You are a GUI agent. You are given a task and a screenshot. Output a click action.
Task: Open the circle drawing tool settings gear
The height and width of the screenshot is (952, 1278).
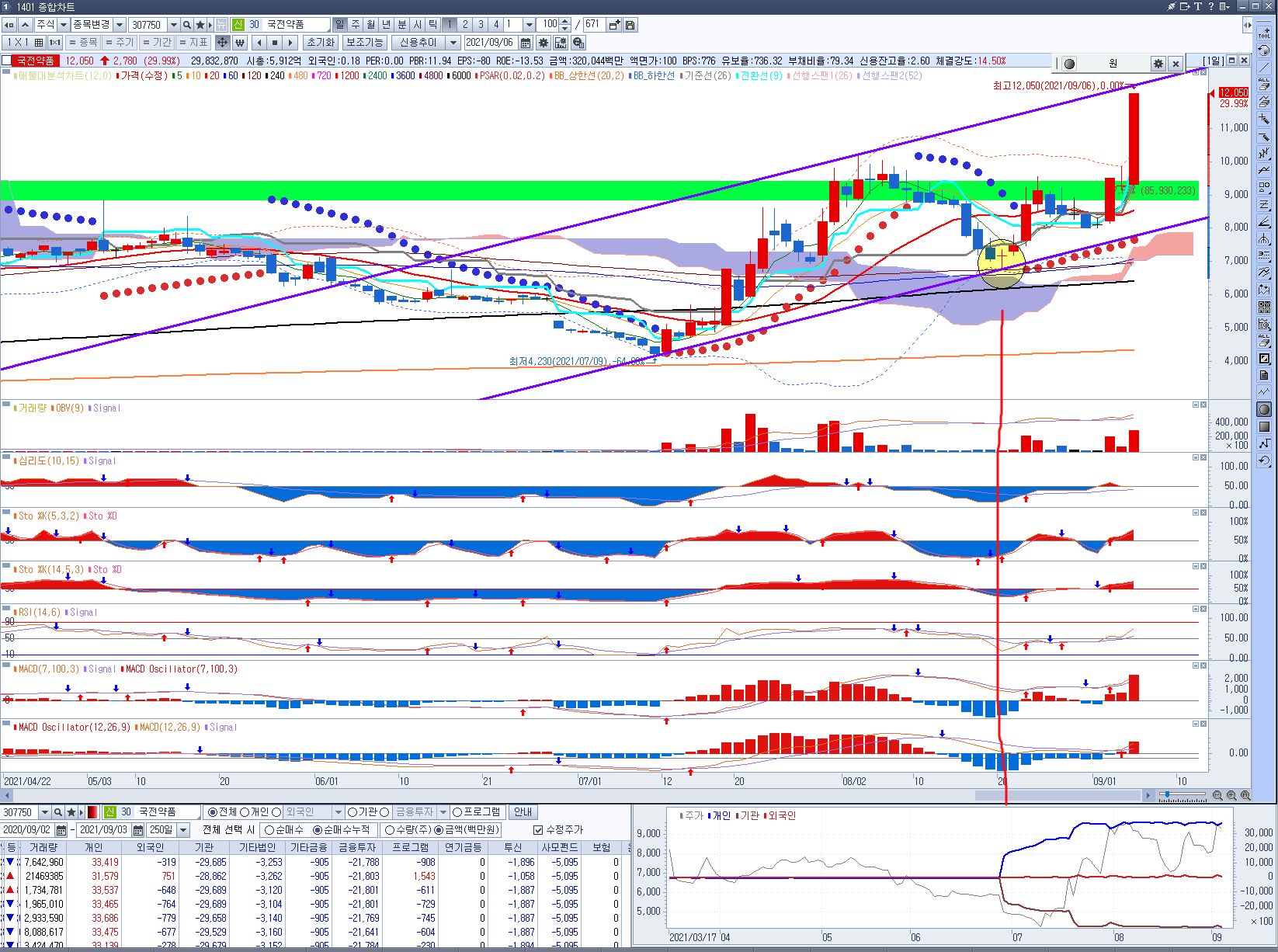point(1158,64)
